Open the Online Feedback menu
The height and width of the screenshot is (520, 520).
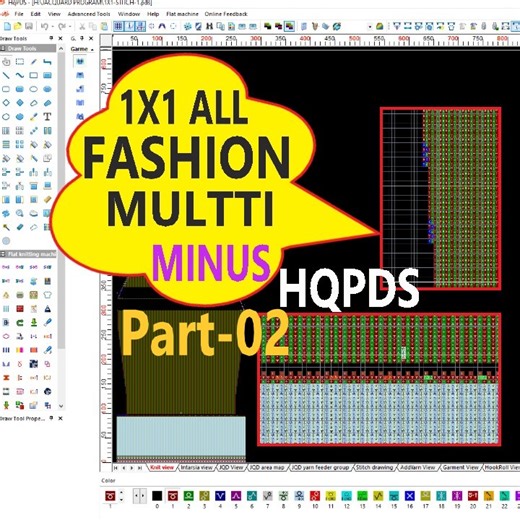pos(226,14)
